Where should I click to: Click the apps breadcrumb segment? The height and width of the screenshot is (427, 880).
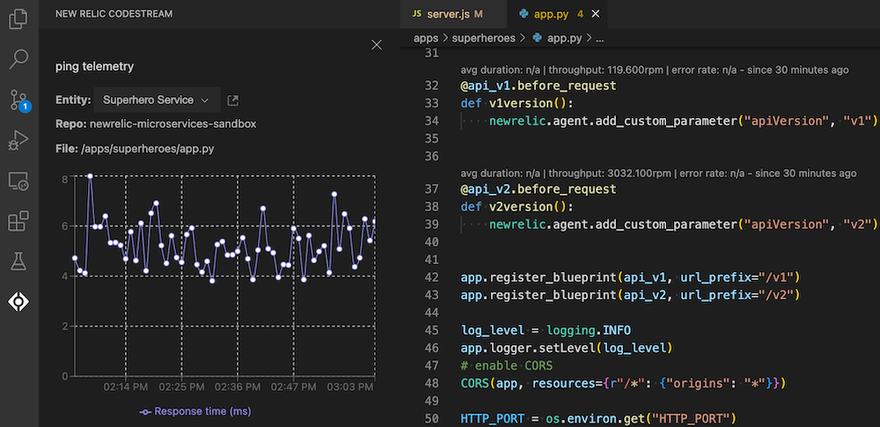tap(427, 38)
